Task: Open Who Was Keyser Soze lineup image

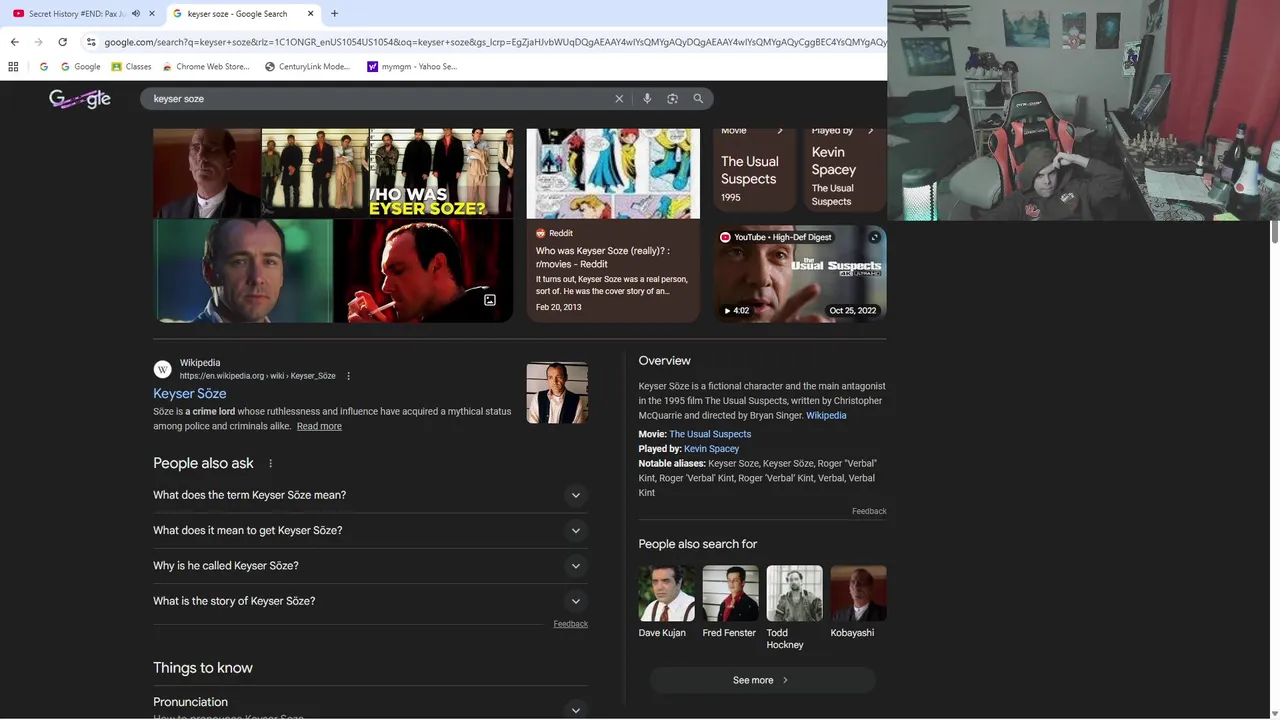Action: pyautogui.click(x=441, y=173)
